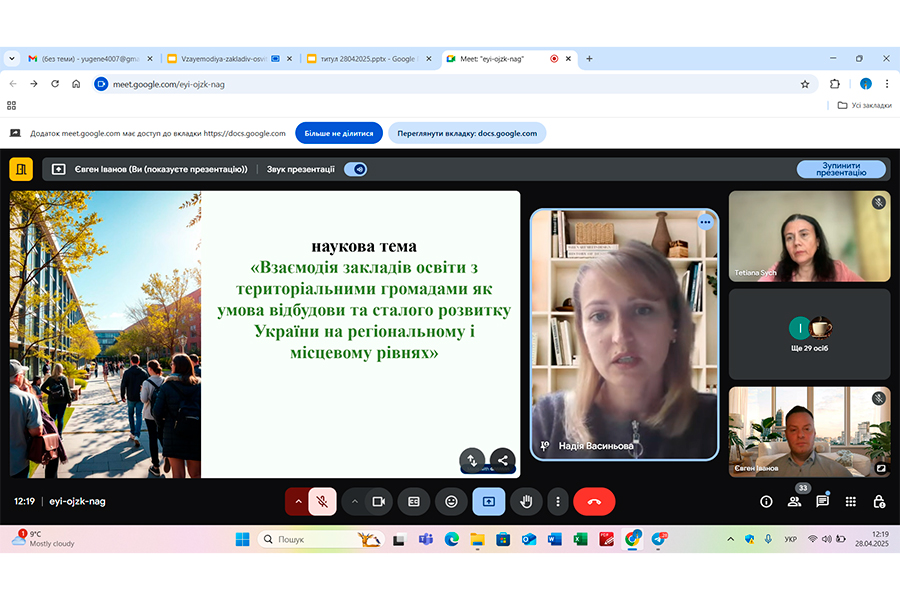
Task: Close the титул 28042025.pptx tab
Action: (x=428, y=59)
